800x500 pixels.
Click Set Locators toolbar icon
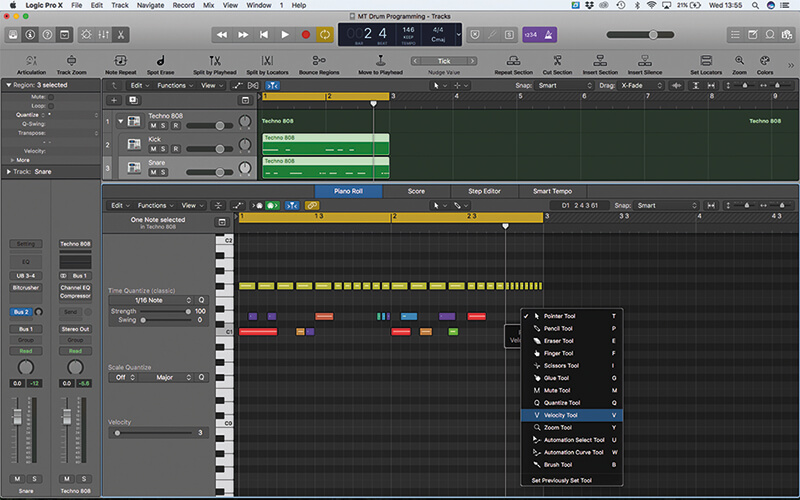coord(706,65)
